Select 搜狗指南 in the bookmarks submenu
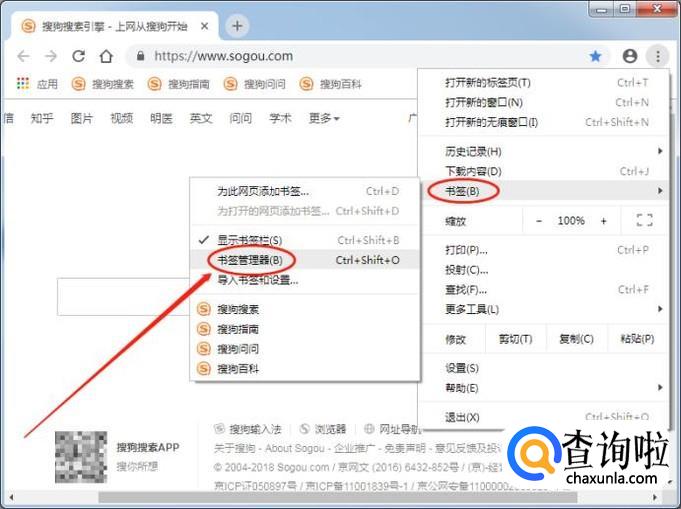This screenshot has height=509, width=681. pyautogui.click(x=305, y=329)
